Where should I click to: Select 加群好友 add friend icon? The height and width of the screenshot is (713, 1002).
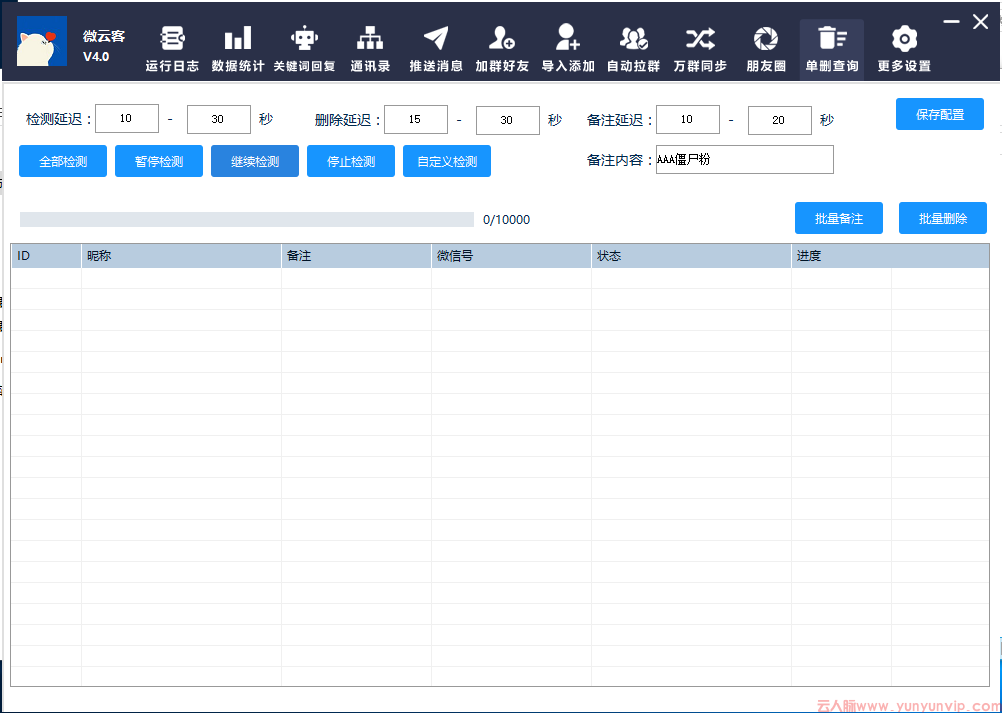click(502, 39)
